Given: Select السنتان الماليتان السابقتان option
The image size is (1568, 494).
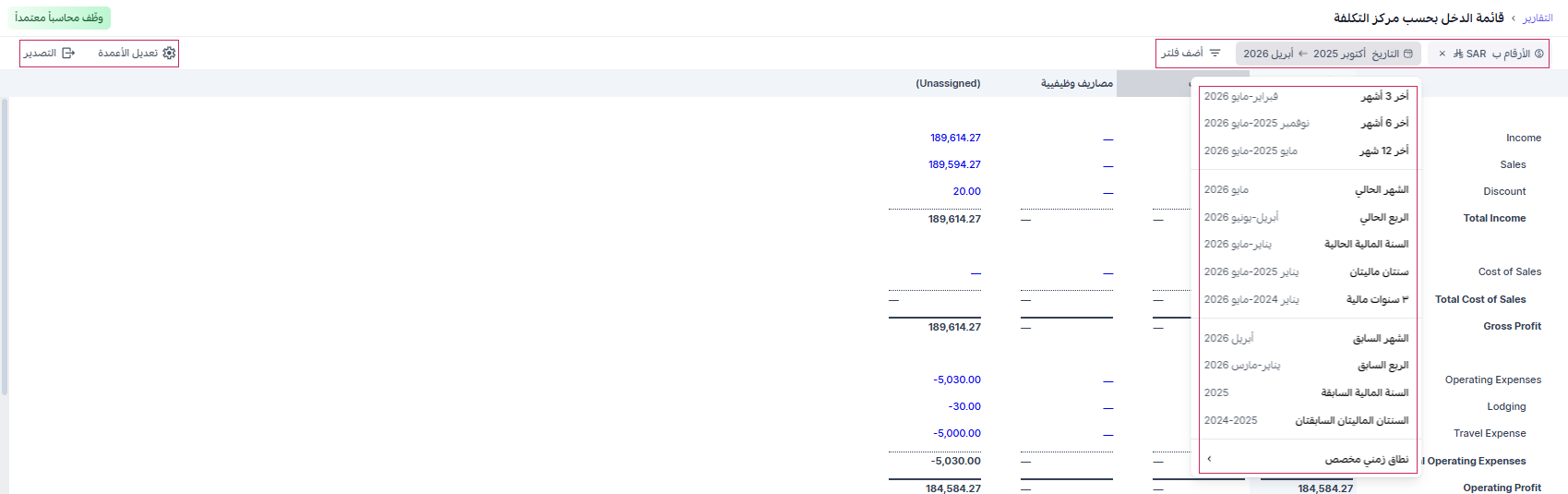Looking at the screenshot, I should (1307, 420).
